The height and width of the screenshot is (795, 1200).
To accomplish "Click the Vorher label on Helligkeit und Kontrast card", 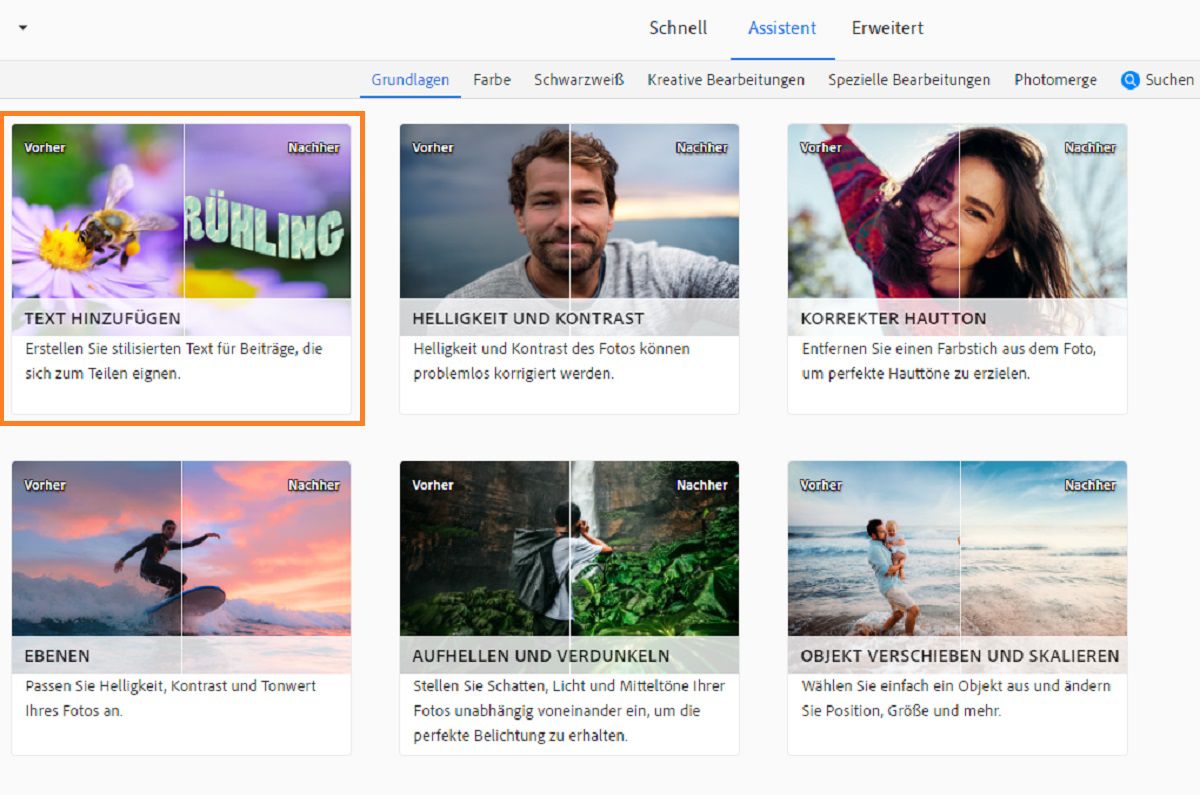I will tap(433, 148).
